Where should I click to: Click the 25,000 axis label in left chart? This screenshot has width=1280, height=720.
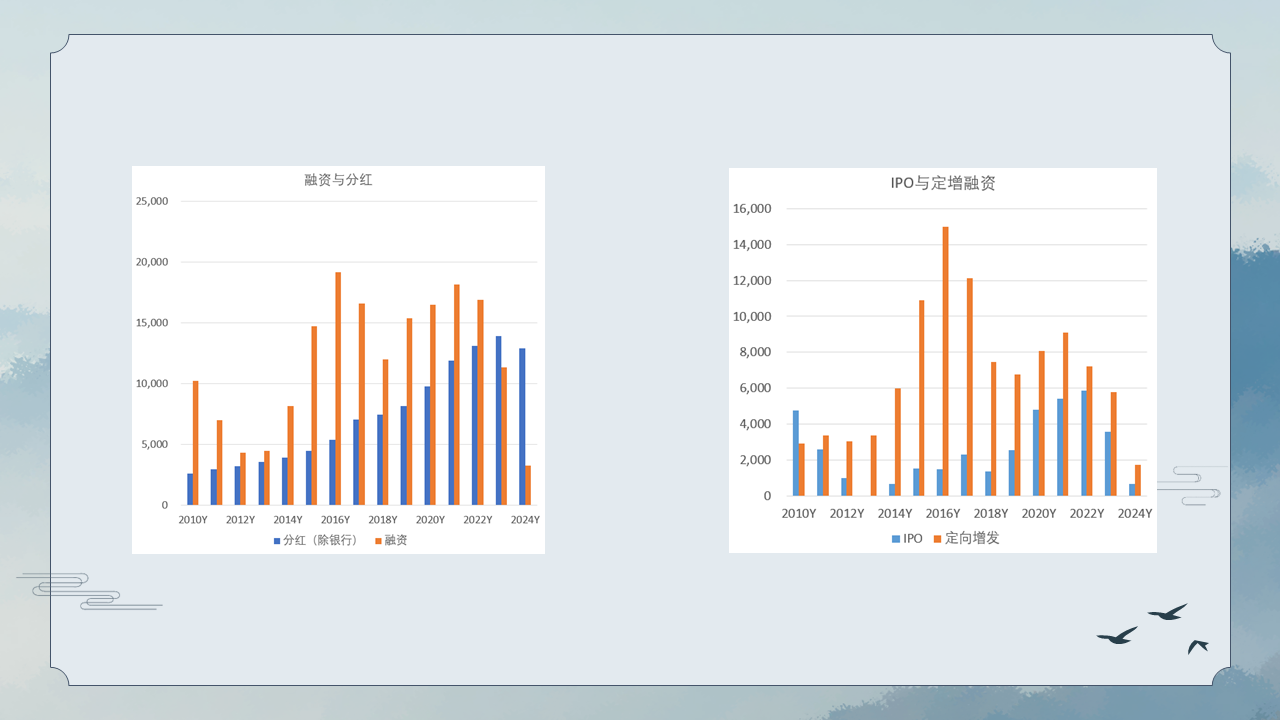click(x=151, y=201)
